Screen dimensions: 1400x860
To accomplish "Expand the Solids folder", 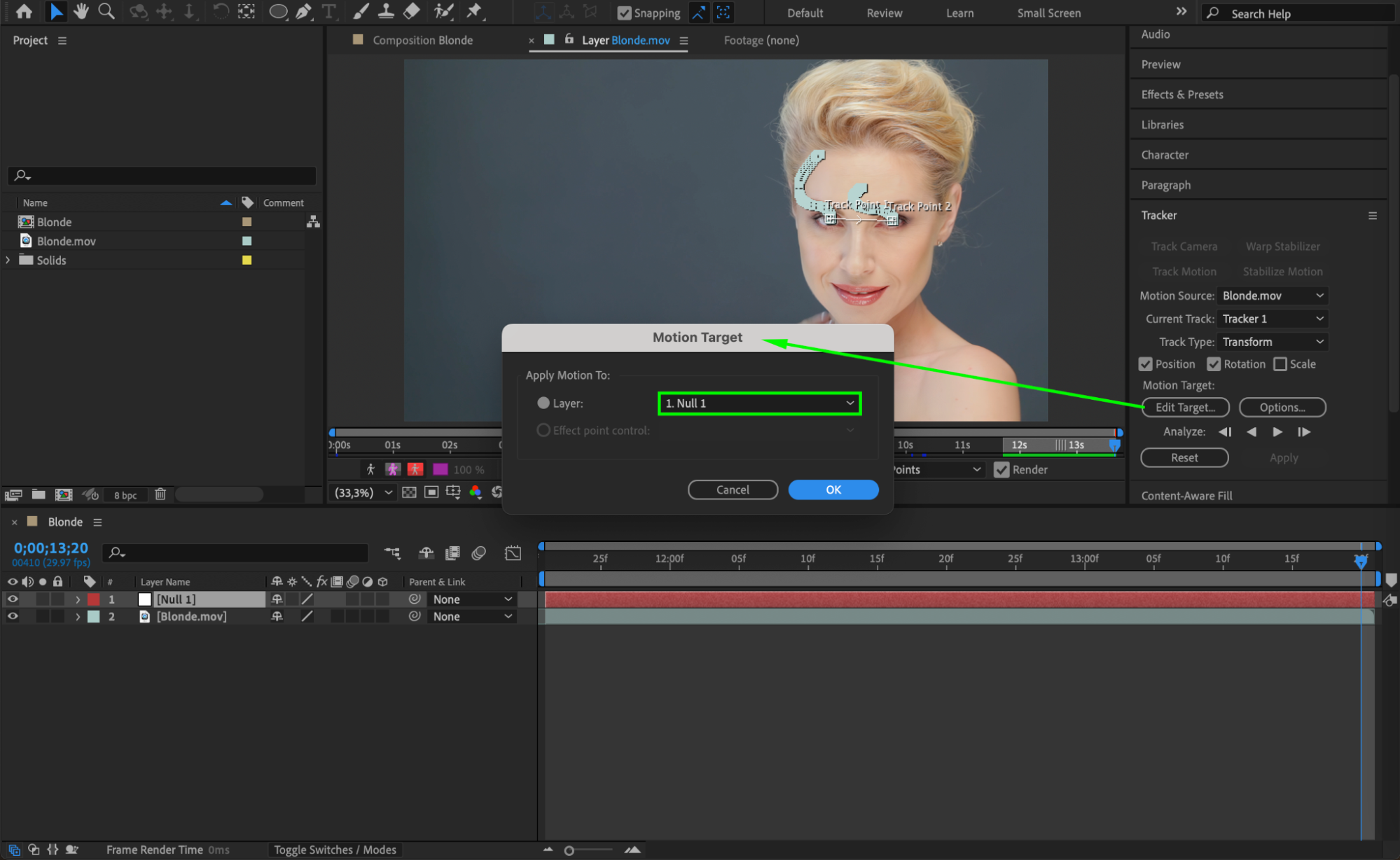I will pos(8,260).
